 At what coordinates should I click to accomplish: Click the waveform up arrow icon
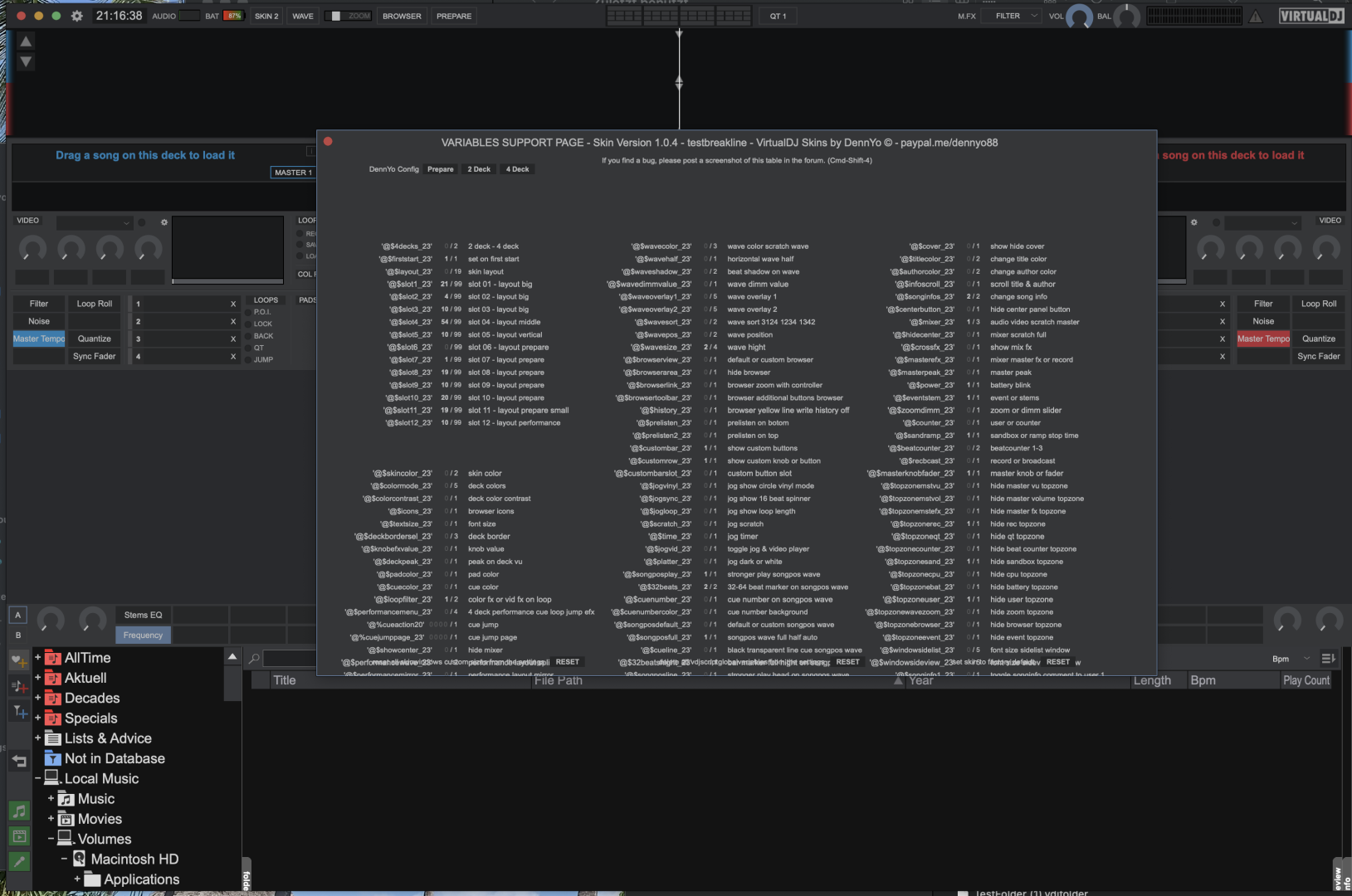click(x=26, y=41)
